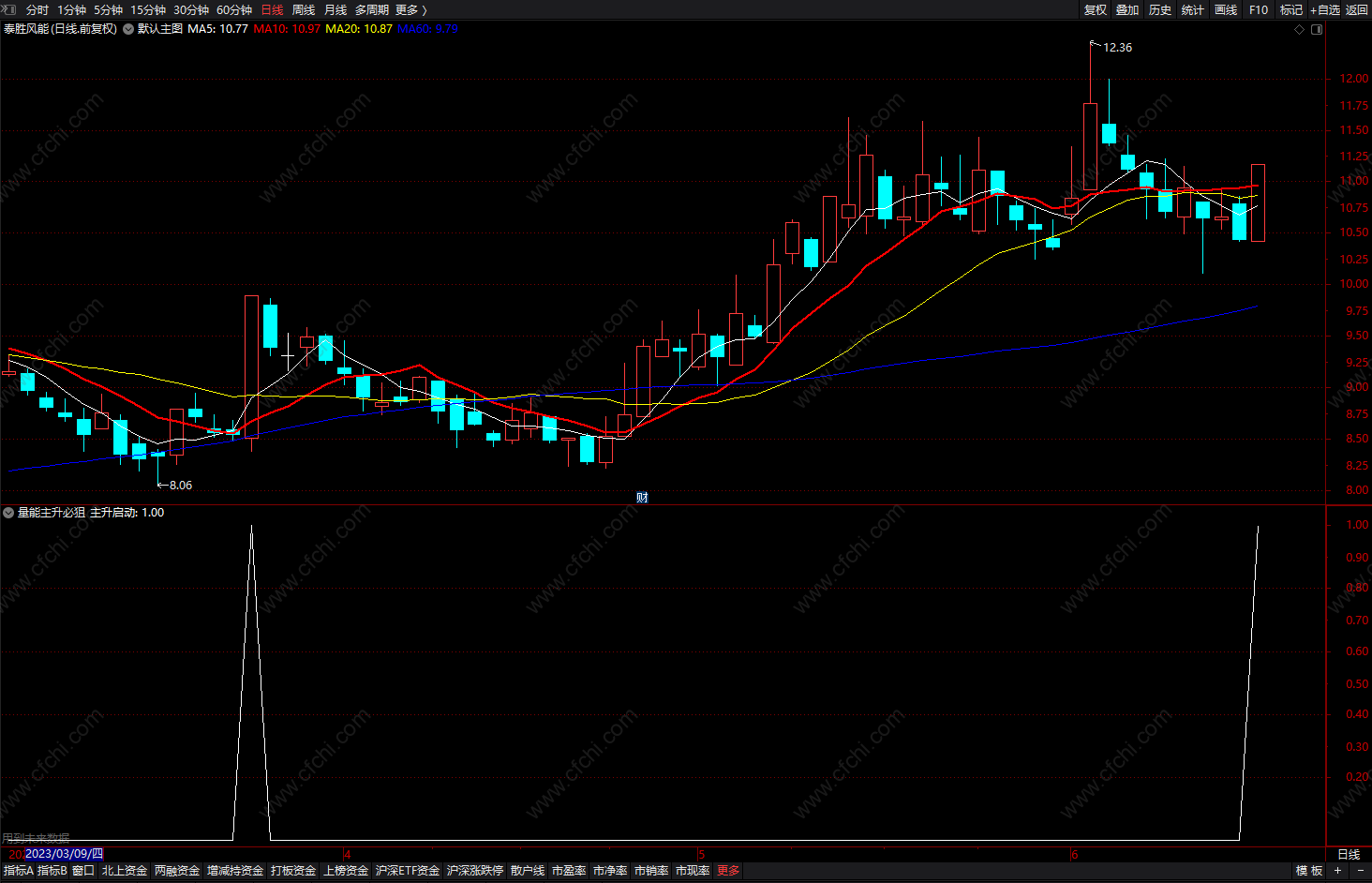1372x883 pixels.
Task: Click the 财 marker on the chart
Action: pos(642,497)
